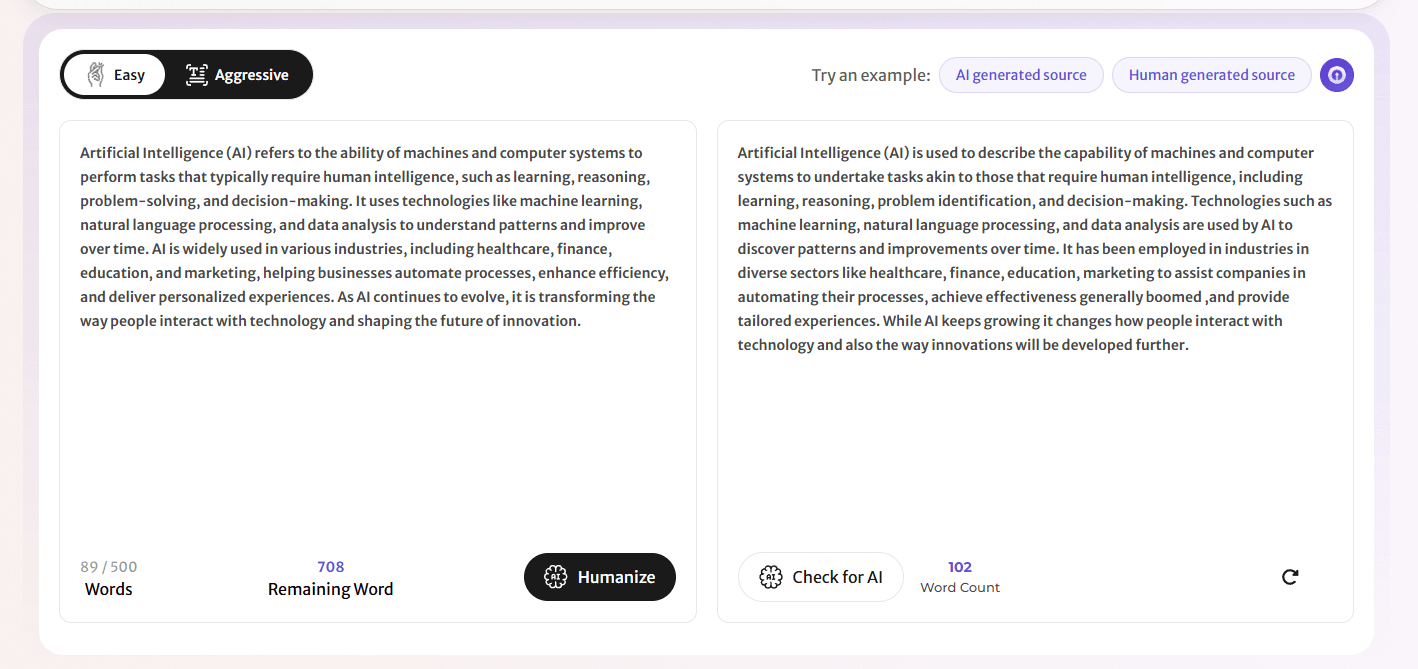Image resolution: width=1418 pixels, height=669 pixels.
Task: Click the 102 Word Count indicator
Action: pyautogui.click(x=960, y=576)
